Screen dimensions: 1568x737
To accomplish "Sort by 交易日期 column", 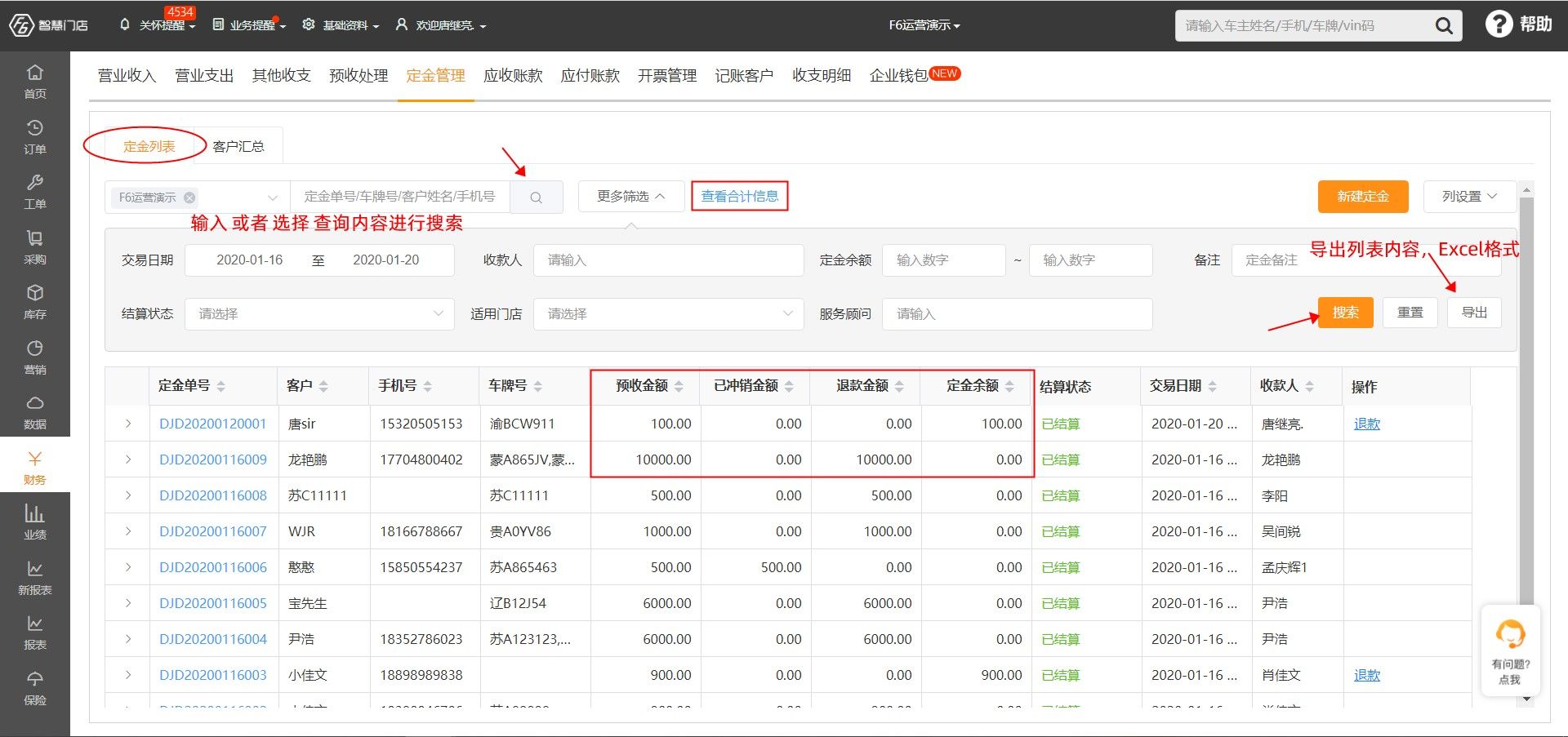I will pyautogui.click(x=1212, y=386).
